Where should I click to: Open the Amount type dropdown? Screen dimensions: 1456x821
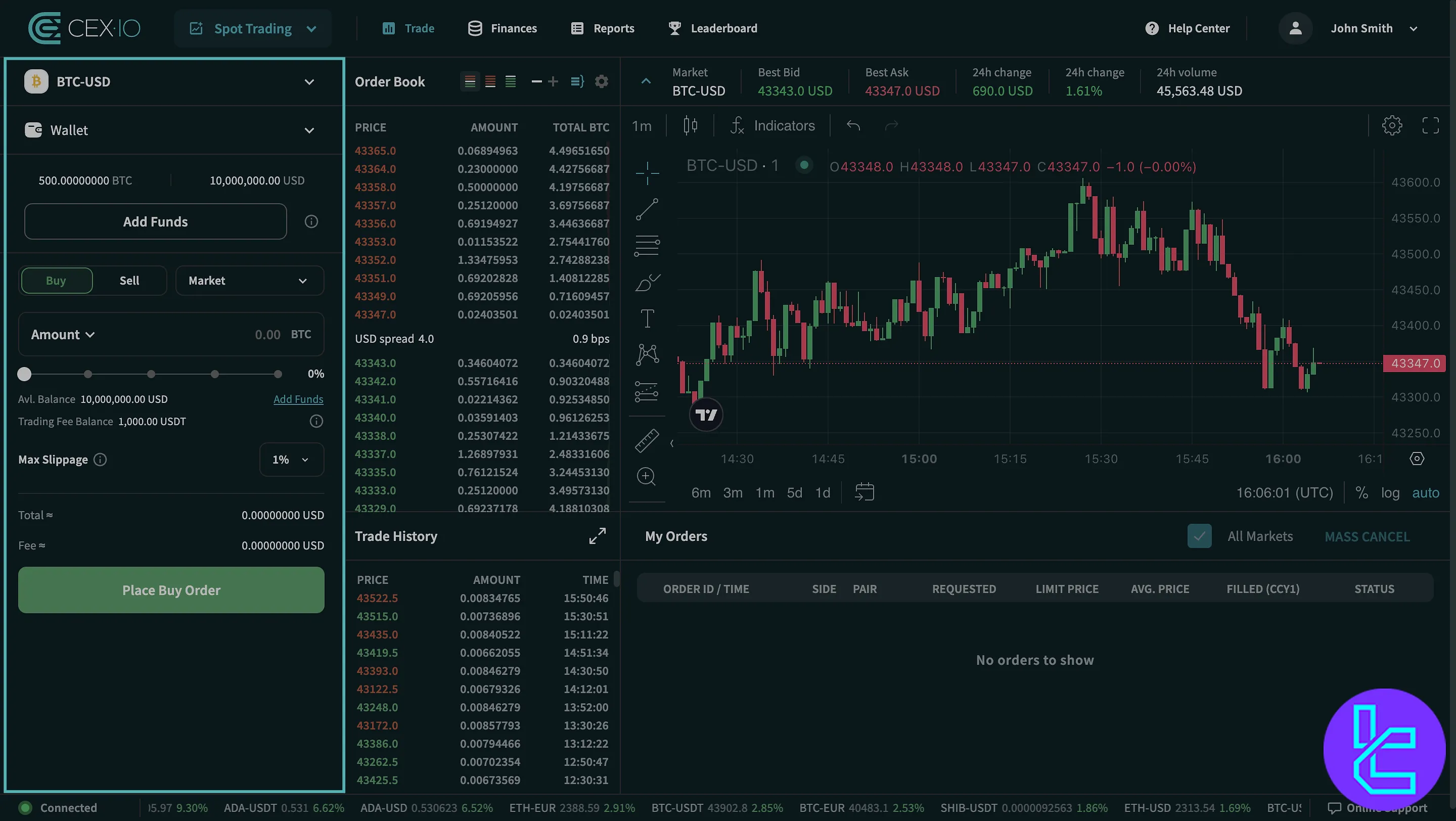tap(63, 335)
